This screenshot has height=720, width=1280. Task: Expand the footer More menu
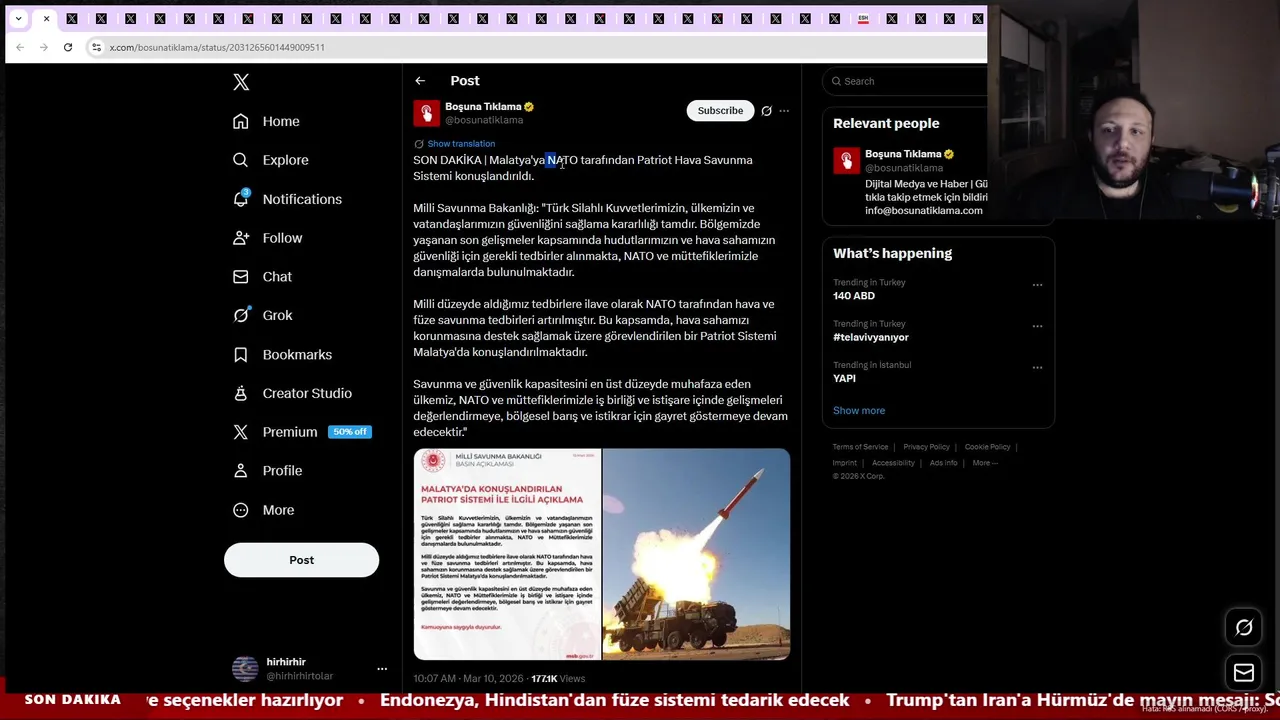tap(985, 463)
